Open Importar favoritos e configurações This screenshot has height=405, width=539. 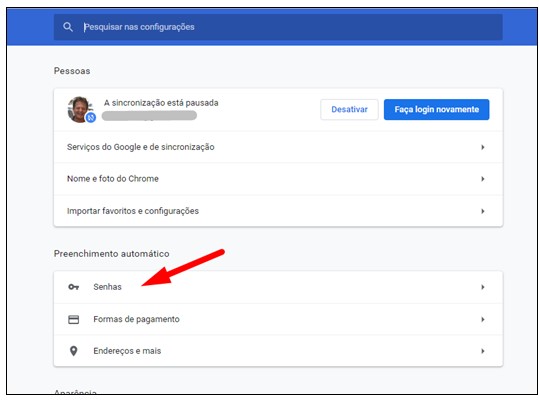[278, 211]
